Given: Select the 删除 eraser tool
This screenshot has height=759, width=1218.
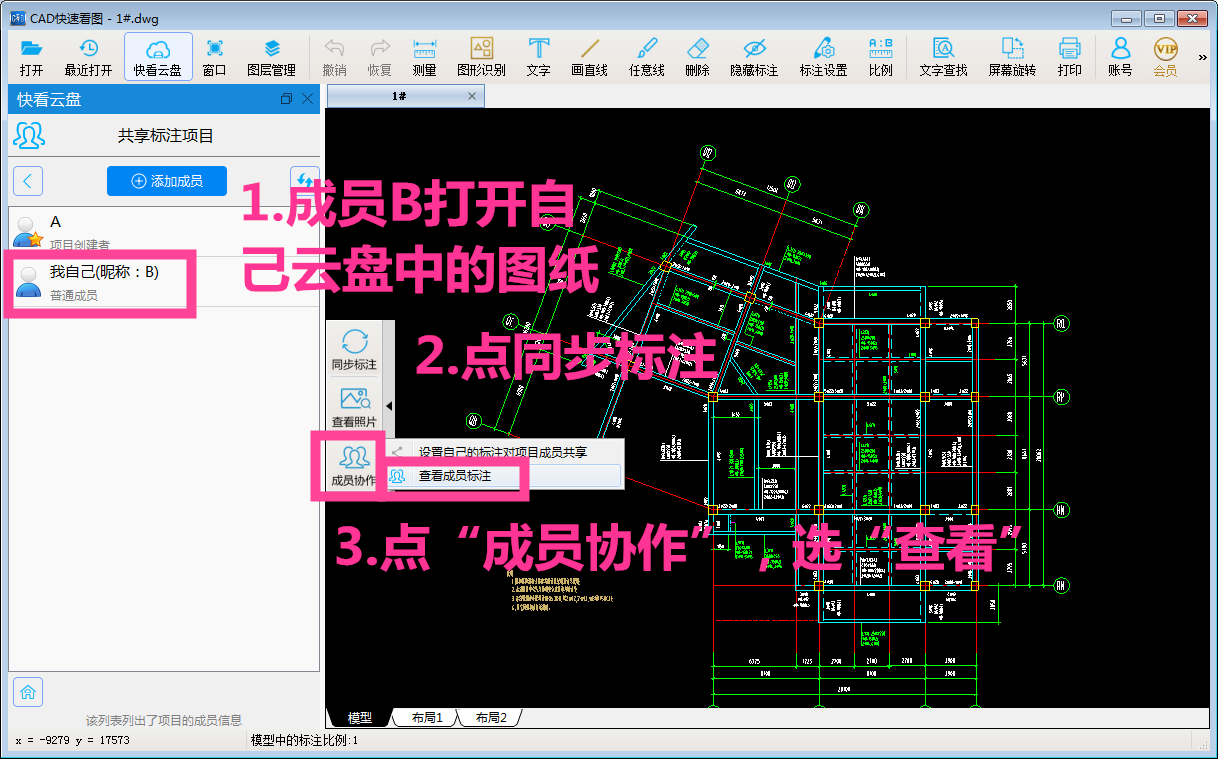Looking at the screenshot, I should pos(697,57).
